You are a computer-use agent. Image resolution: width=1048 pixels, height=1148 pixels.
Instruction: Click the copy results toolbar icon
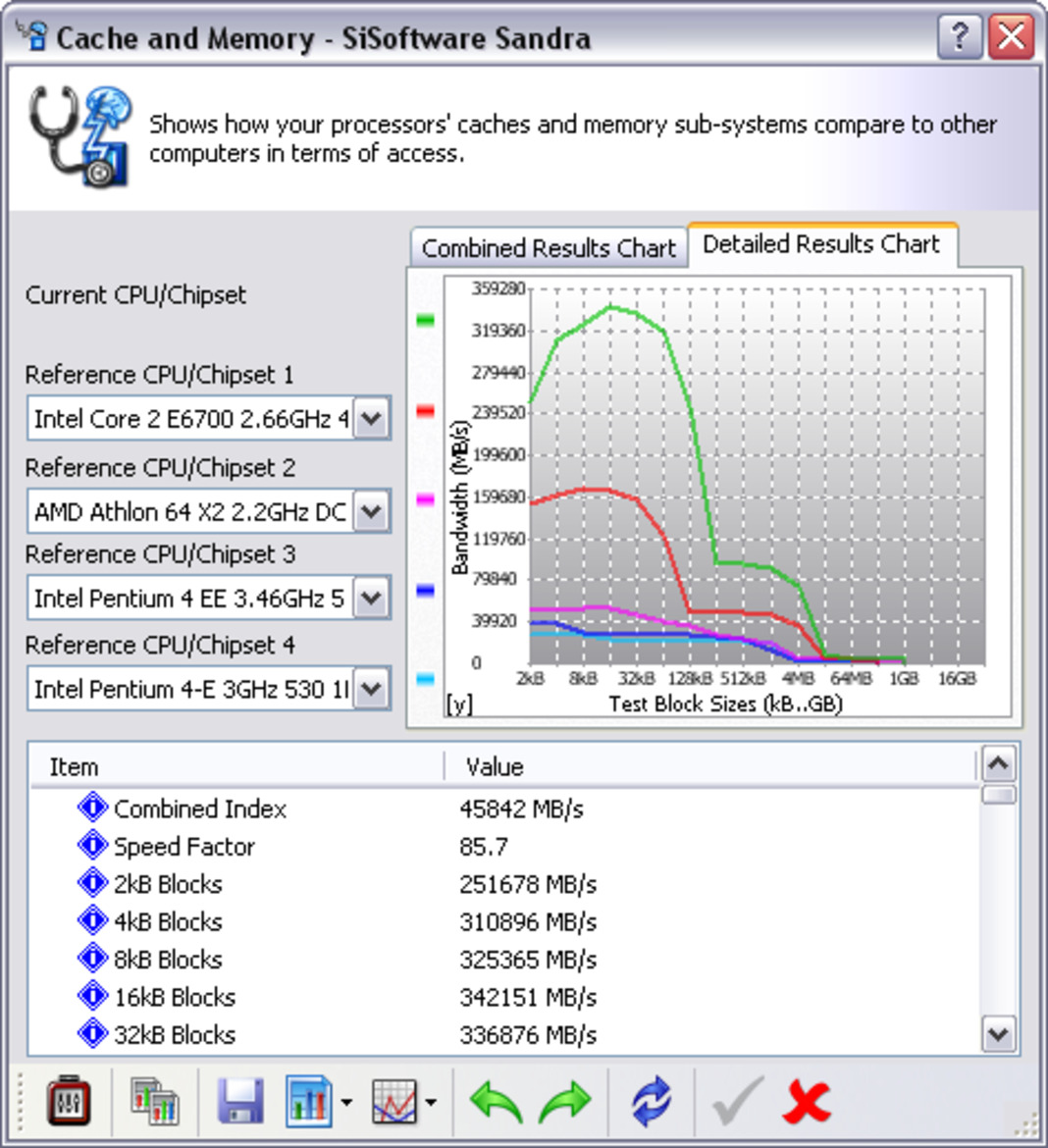[x=154, y=1100]
